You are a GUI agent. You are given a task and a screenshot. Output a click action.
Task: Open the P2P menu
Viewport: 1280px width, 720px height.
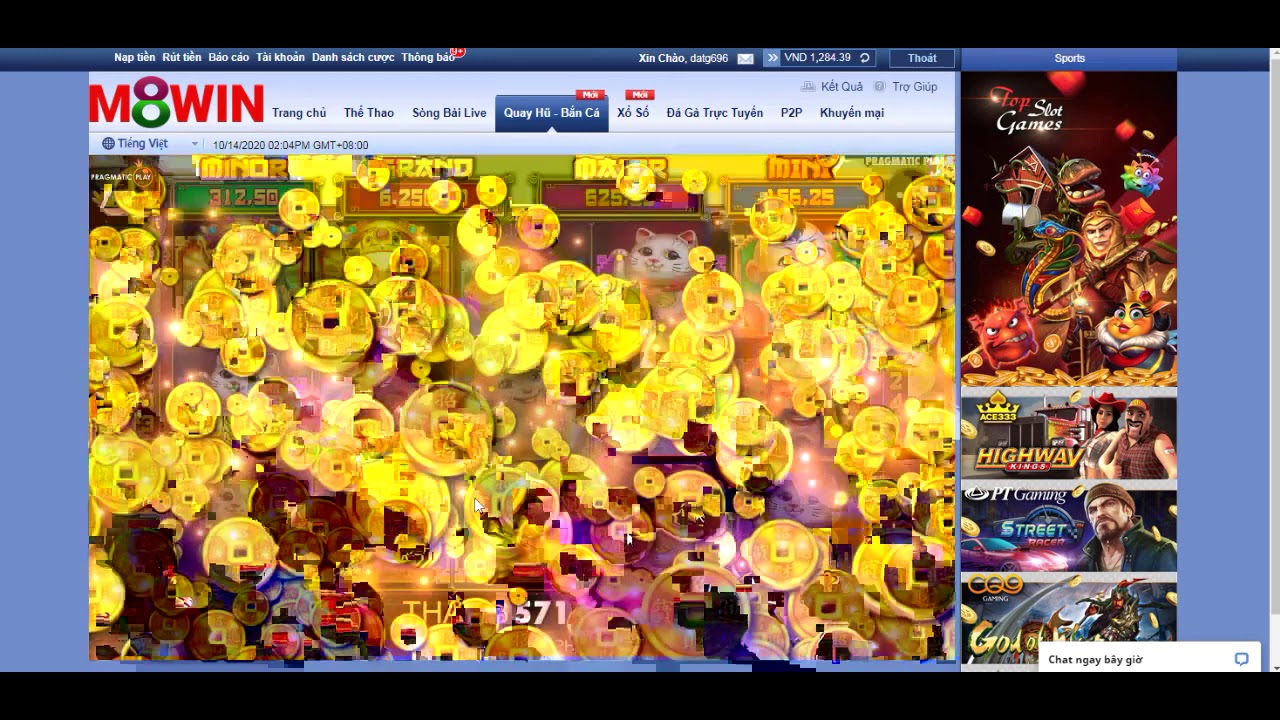pyautogui.click(x=791, y=113)
